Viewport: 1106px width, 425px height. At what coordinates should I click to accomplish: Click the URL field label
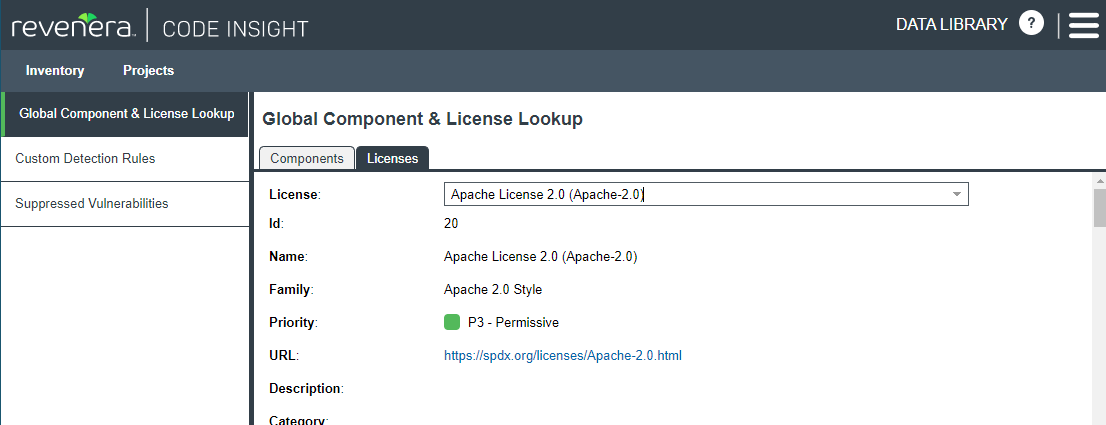click(284, 355)
